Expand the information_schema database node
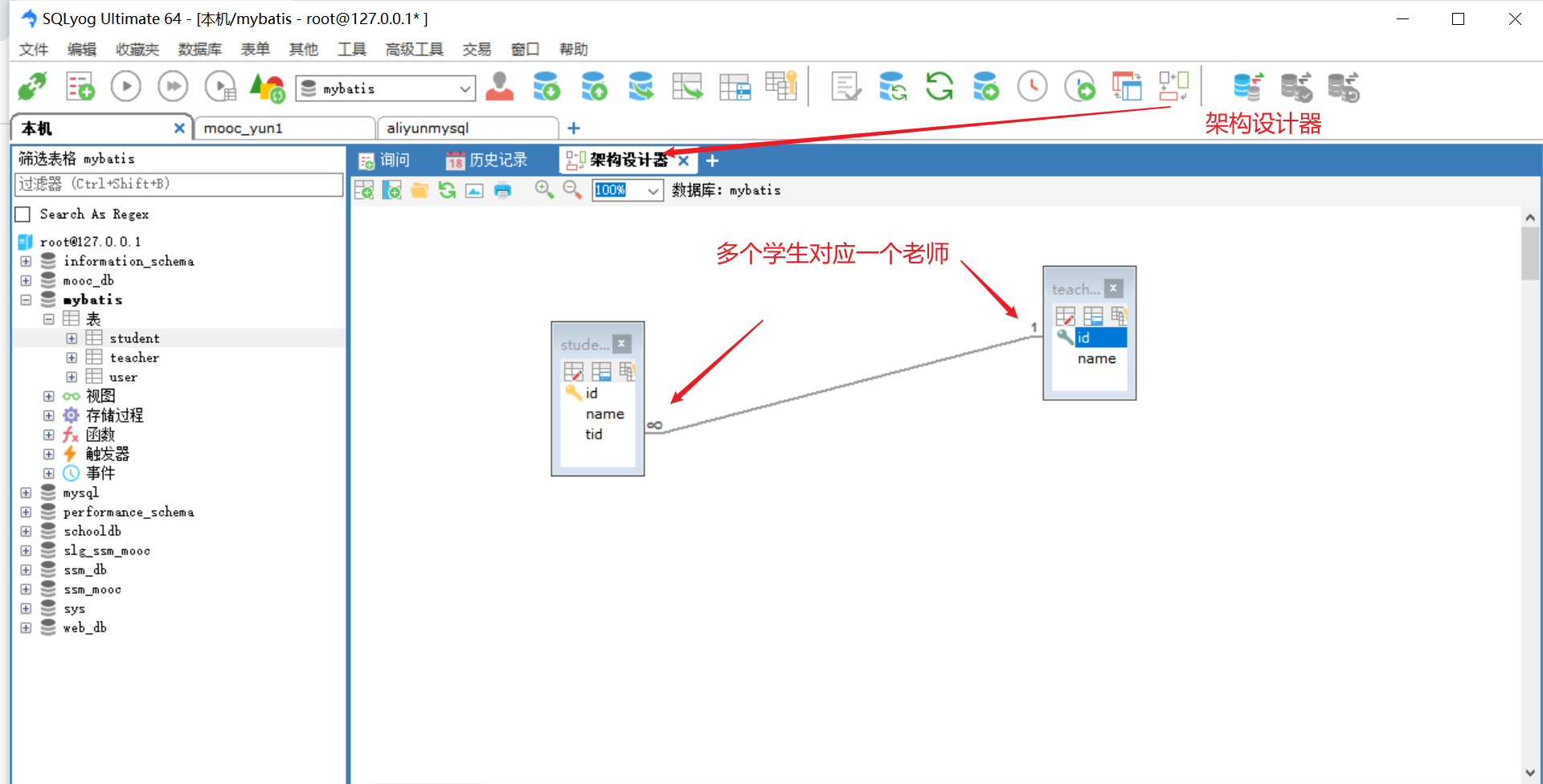Screen dimensions: 1543x784 [26, 261]
